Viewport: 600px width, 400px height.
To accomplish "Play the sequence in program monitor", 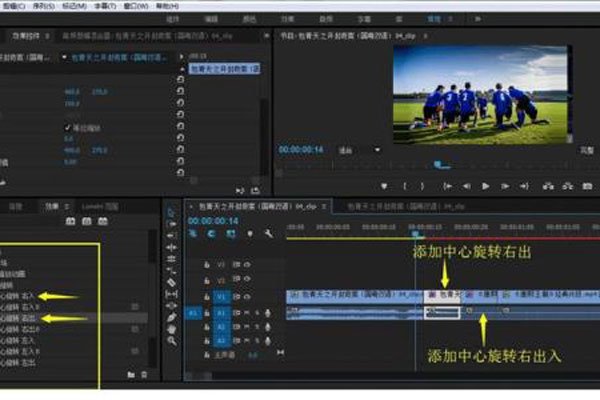I will (486, 185).
